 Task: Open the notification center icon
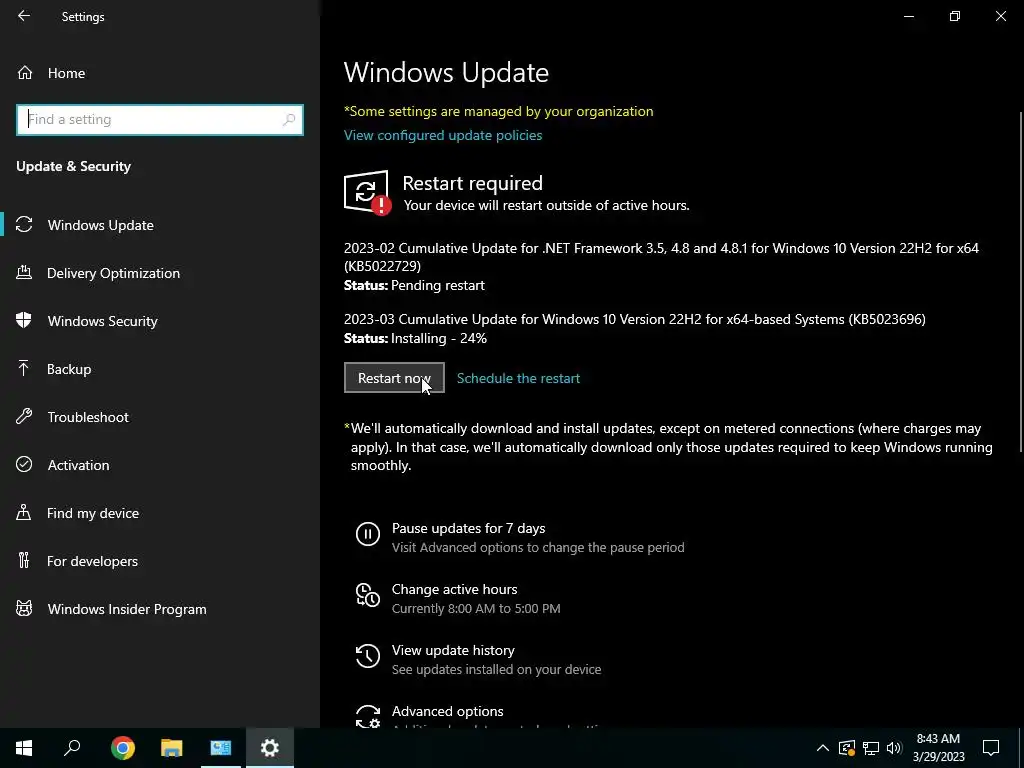tap(991, 748)
